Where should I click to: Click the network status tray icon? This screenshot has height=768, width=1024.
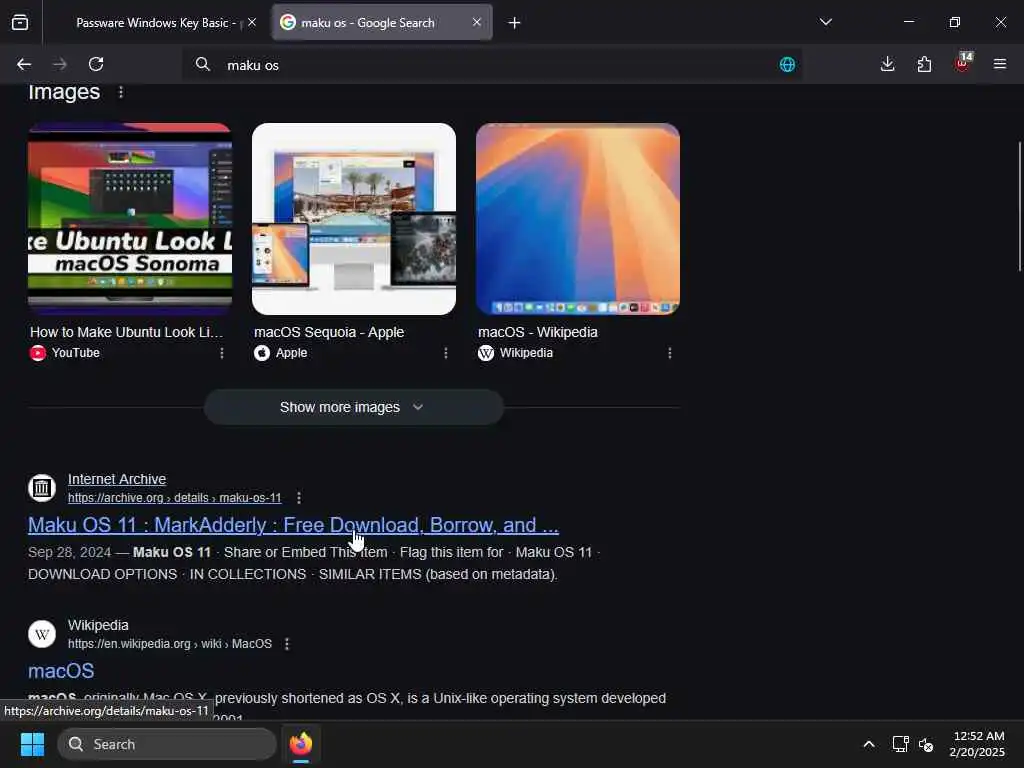tap(901, 744)
